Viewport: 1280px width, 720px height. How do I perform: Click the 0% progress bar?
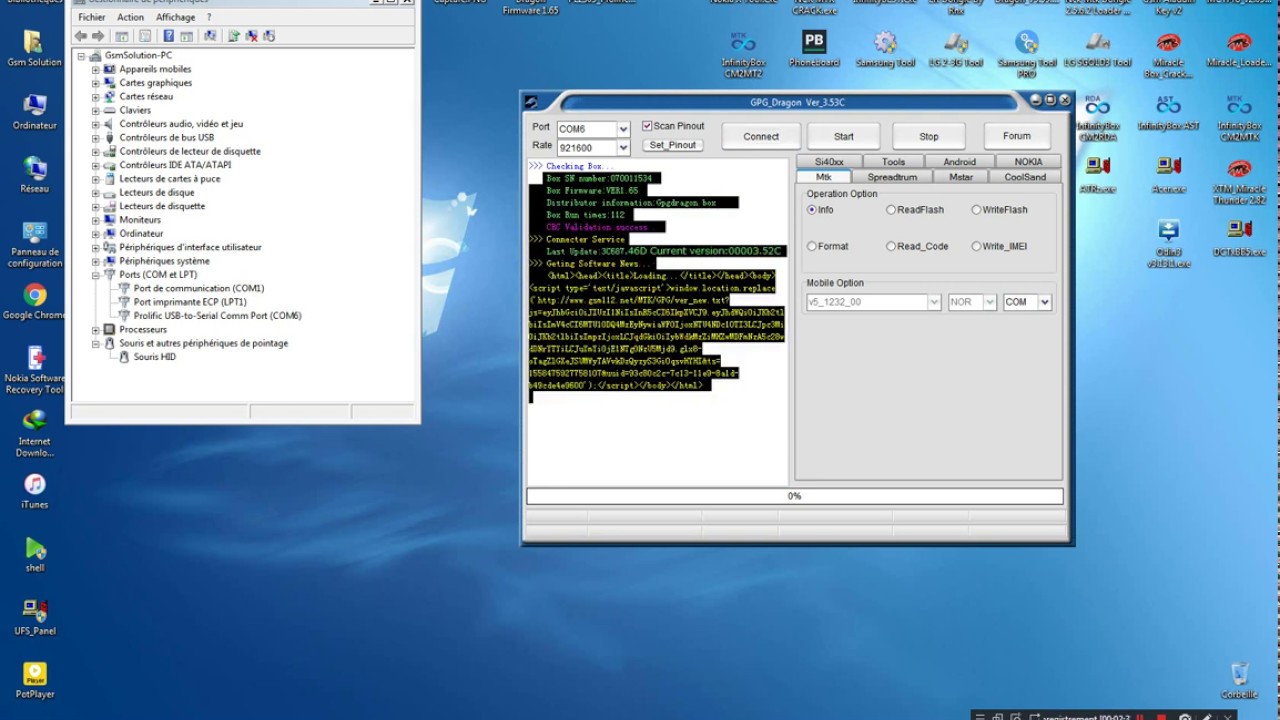[794, 496]
